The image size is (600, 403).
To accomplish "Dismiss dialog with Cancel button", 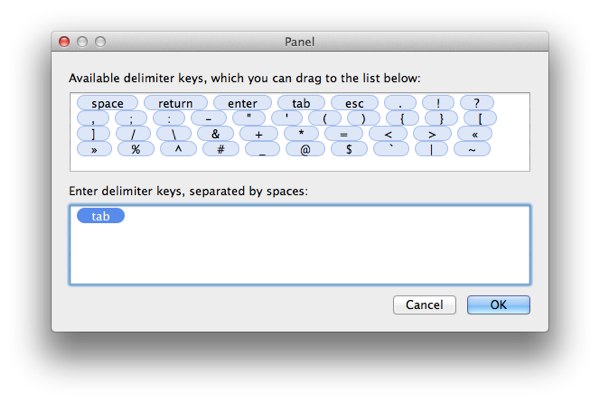I will point(424,305).
